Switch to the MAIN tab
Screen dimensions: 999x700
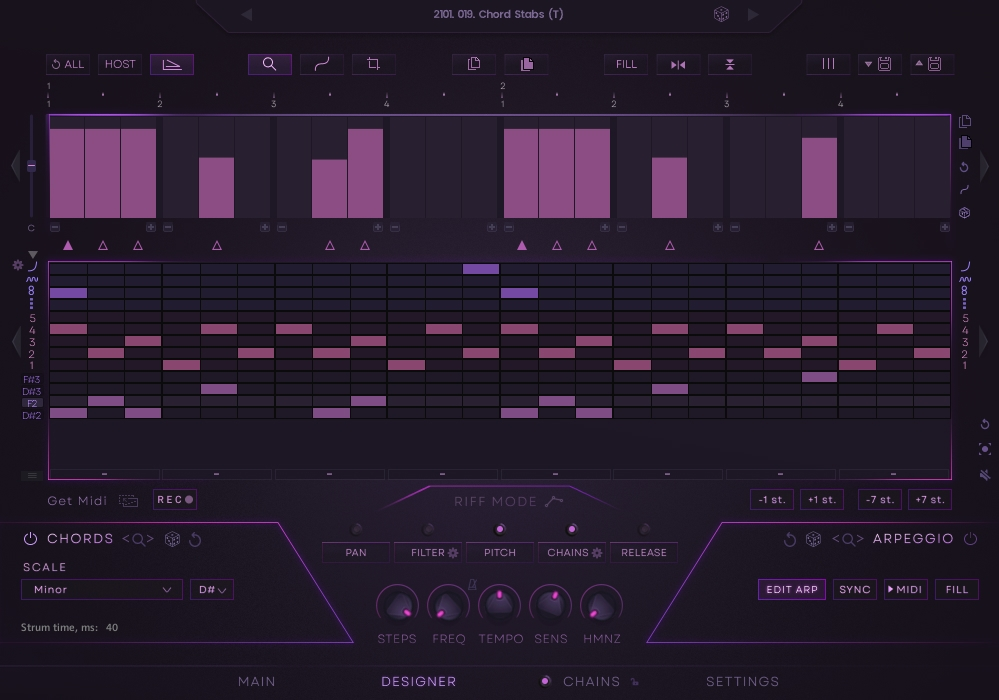pyautogui.click(x=257, y=681)
